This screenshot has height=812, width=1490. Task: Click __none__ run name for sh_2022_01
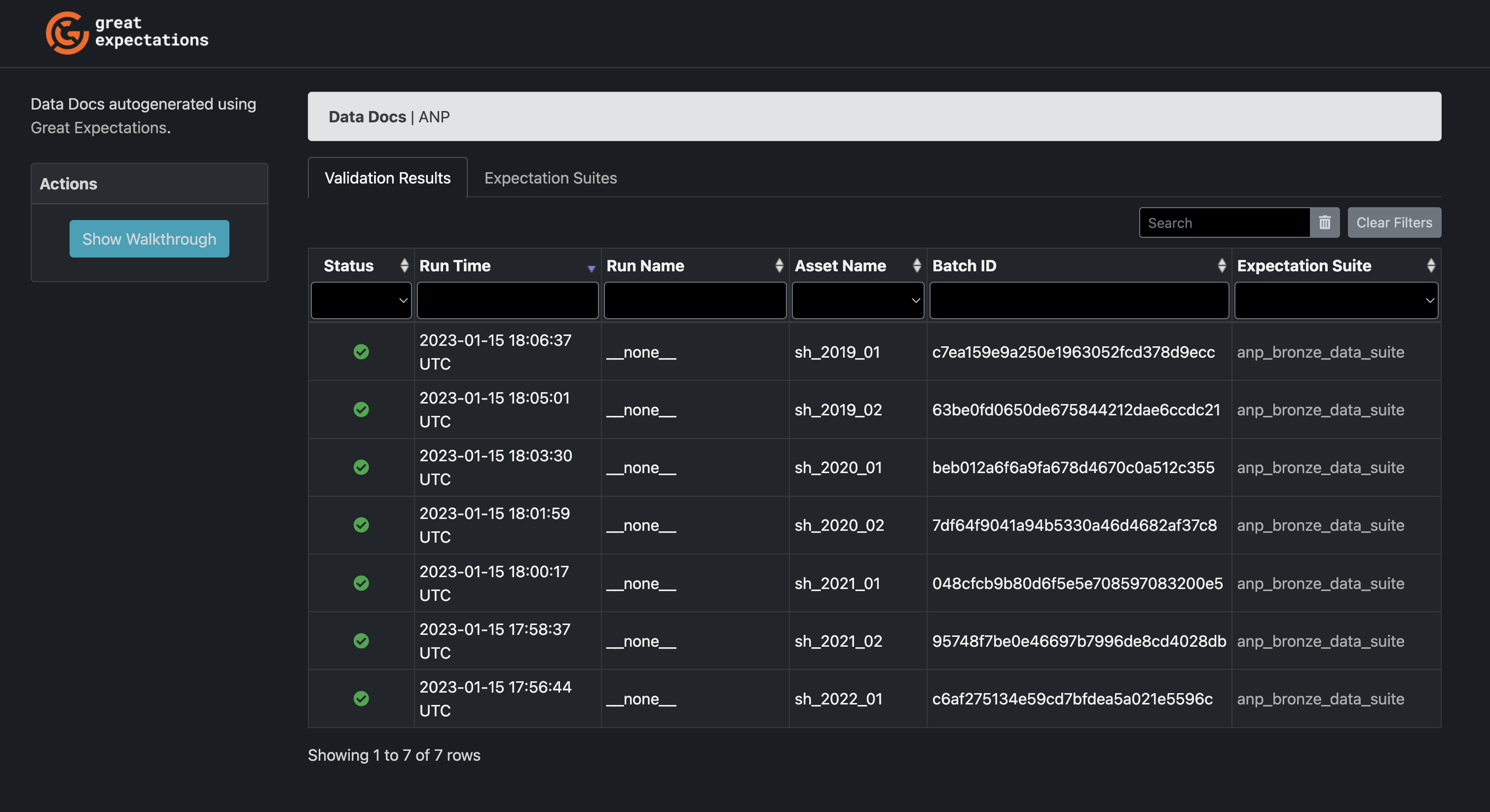(641, 699)
